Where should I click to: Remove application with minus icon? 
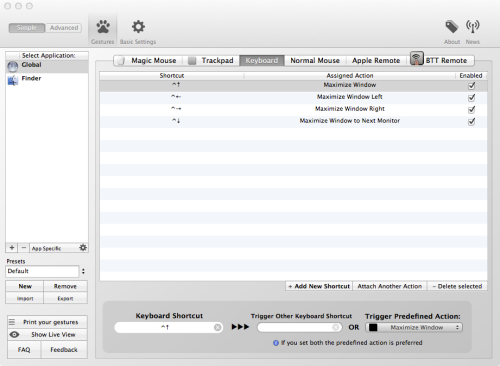coord(24,248)
